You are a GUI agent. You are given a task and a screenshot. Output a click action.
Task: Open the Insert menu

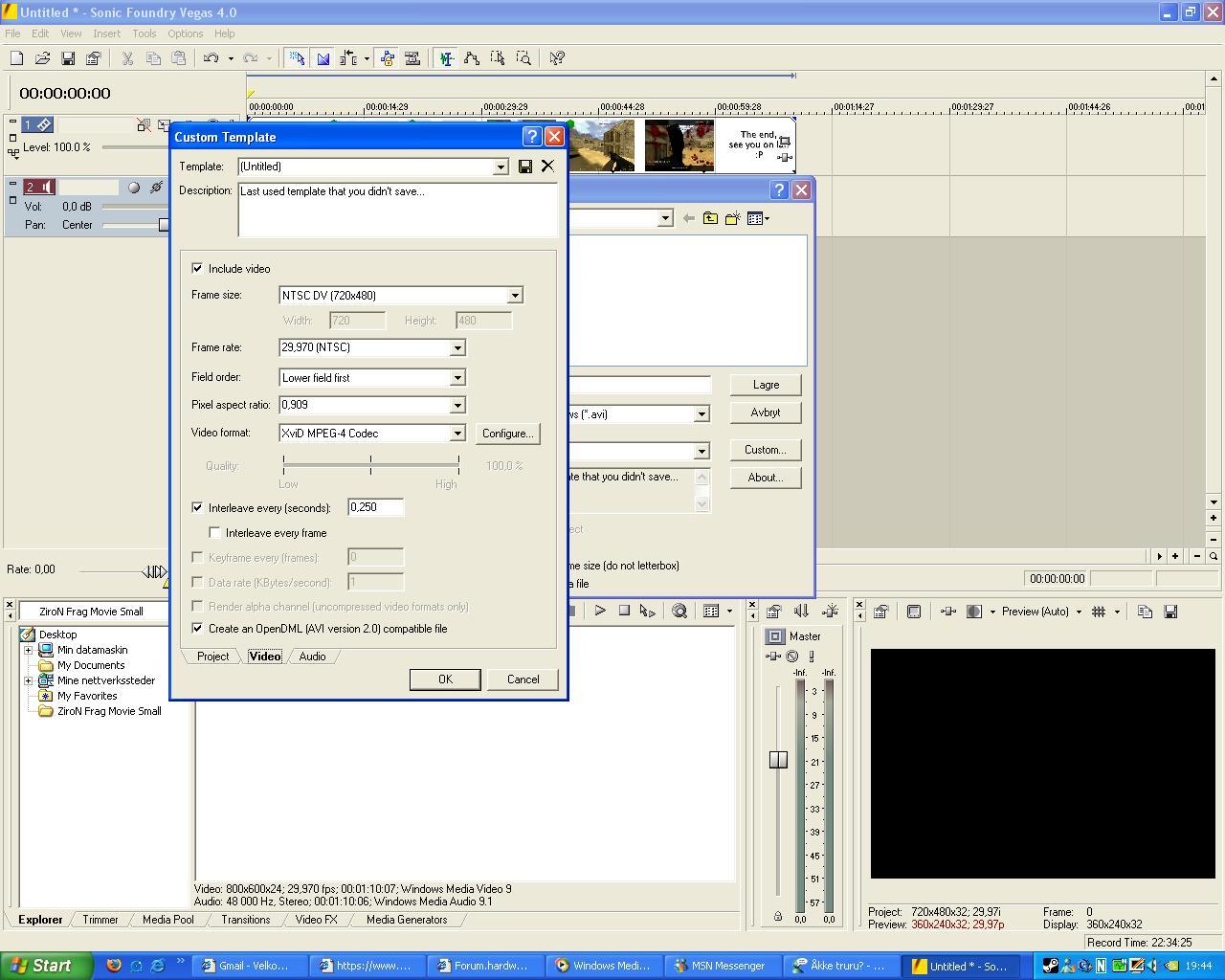[106, 33]
